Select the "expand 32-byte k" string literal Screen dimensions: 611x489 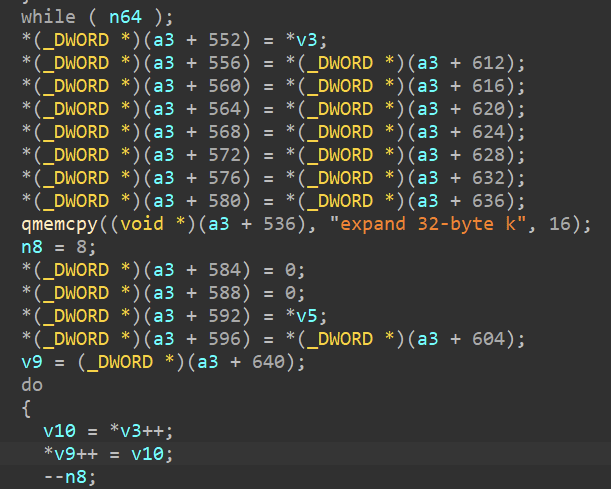[433, 222]
